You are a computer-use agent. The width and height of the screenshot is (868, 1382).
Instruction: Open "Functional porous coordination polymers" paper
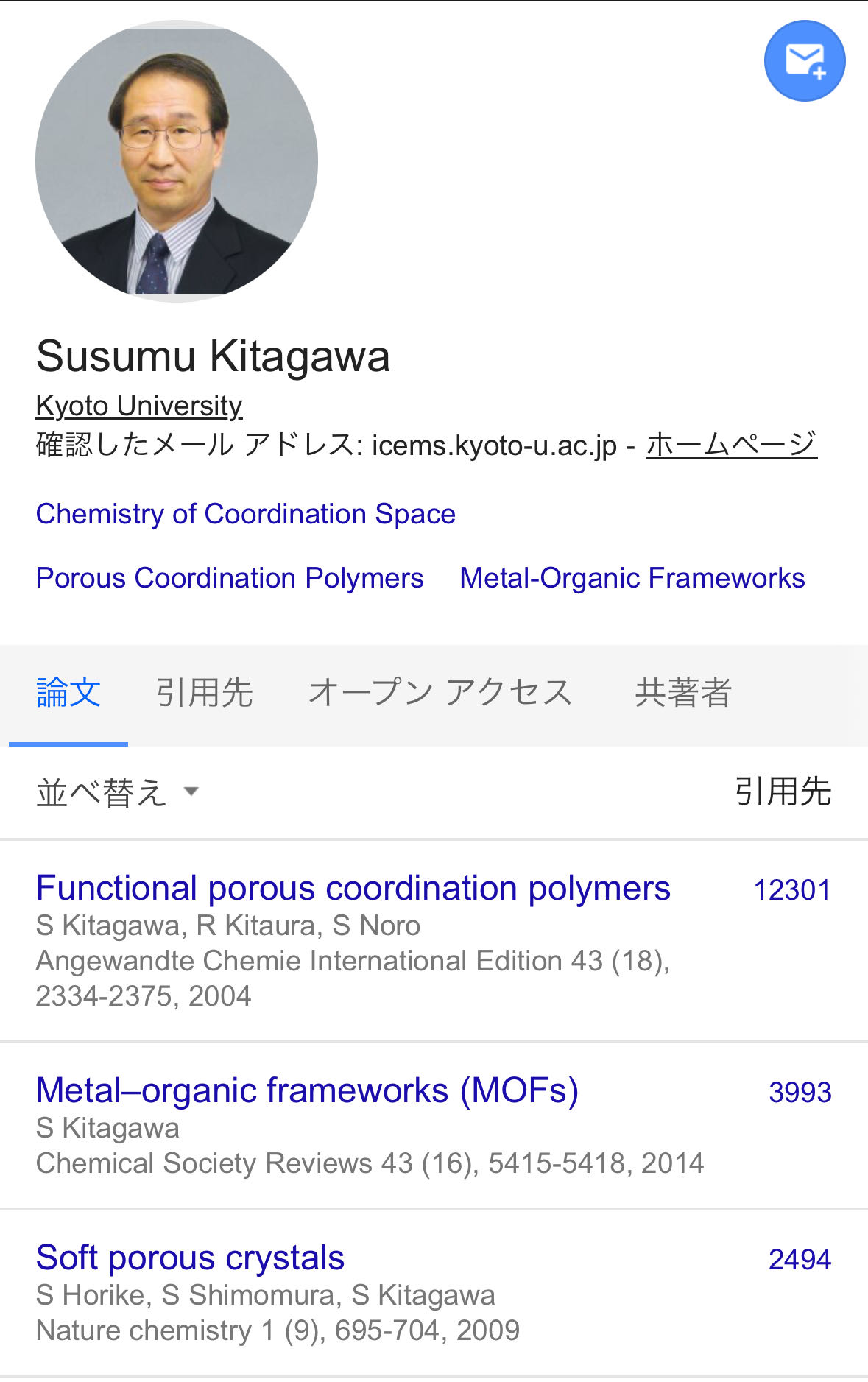coord(353,888)
